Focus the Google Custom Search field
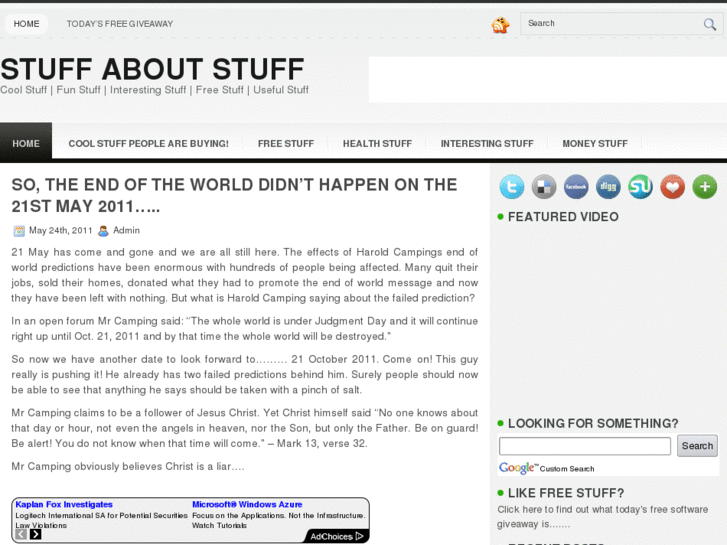This screenshot has height=545, width=727. [585, 446]
